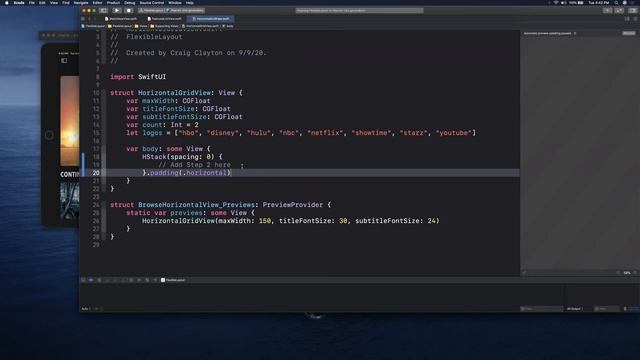Click the activity status bar in toolbar
This screenshot has height=360, width=640.
359,10
